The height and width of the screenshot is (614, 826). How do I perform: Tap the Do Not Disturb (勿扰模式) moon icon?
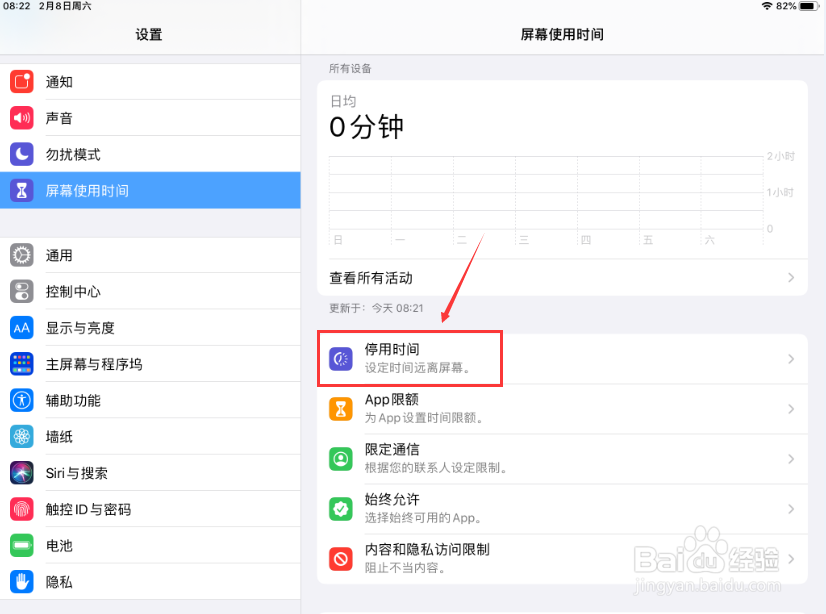pyautogui.click(x=22, y=154)
